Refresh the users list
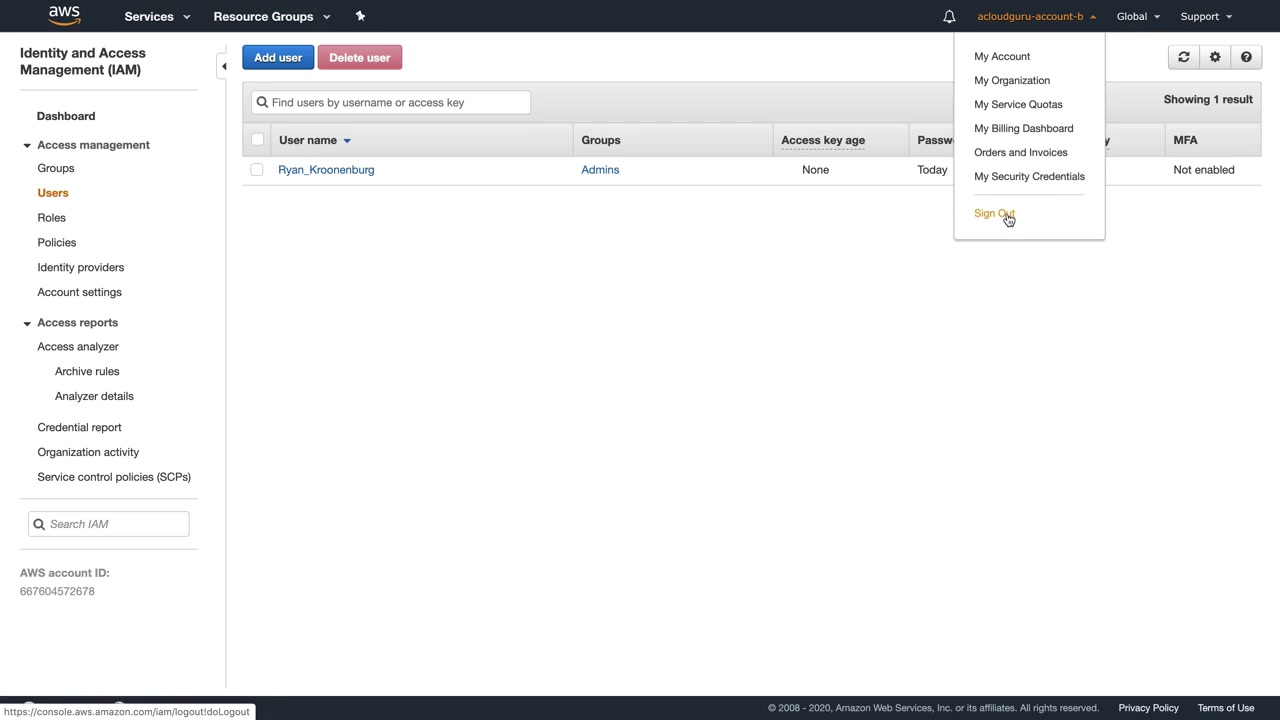The image size is (1280, 720). pyautogui.click(x=1184, y=58)
